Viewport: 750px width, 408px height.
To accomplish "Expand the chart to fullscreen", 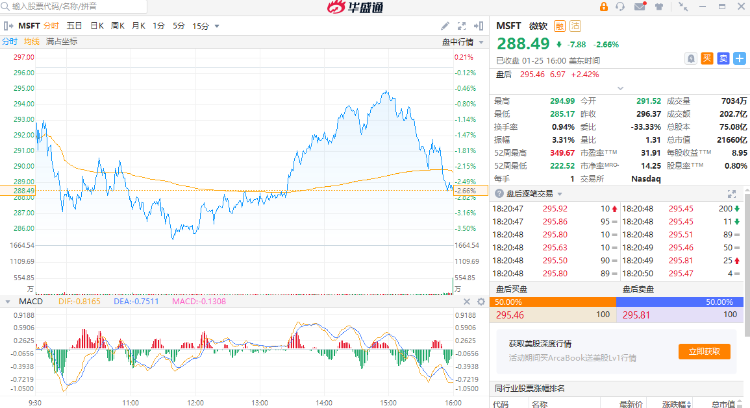I will 462,26.
